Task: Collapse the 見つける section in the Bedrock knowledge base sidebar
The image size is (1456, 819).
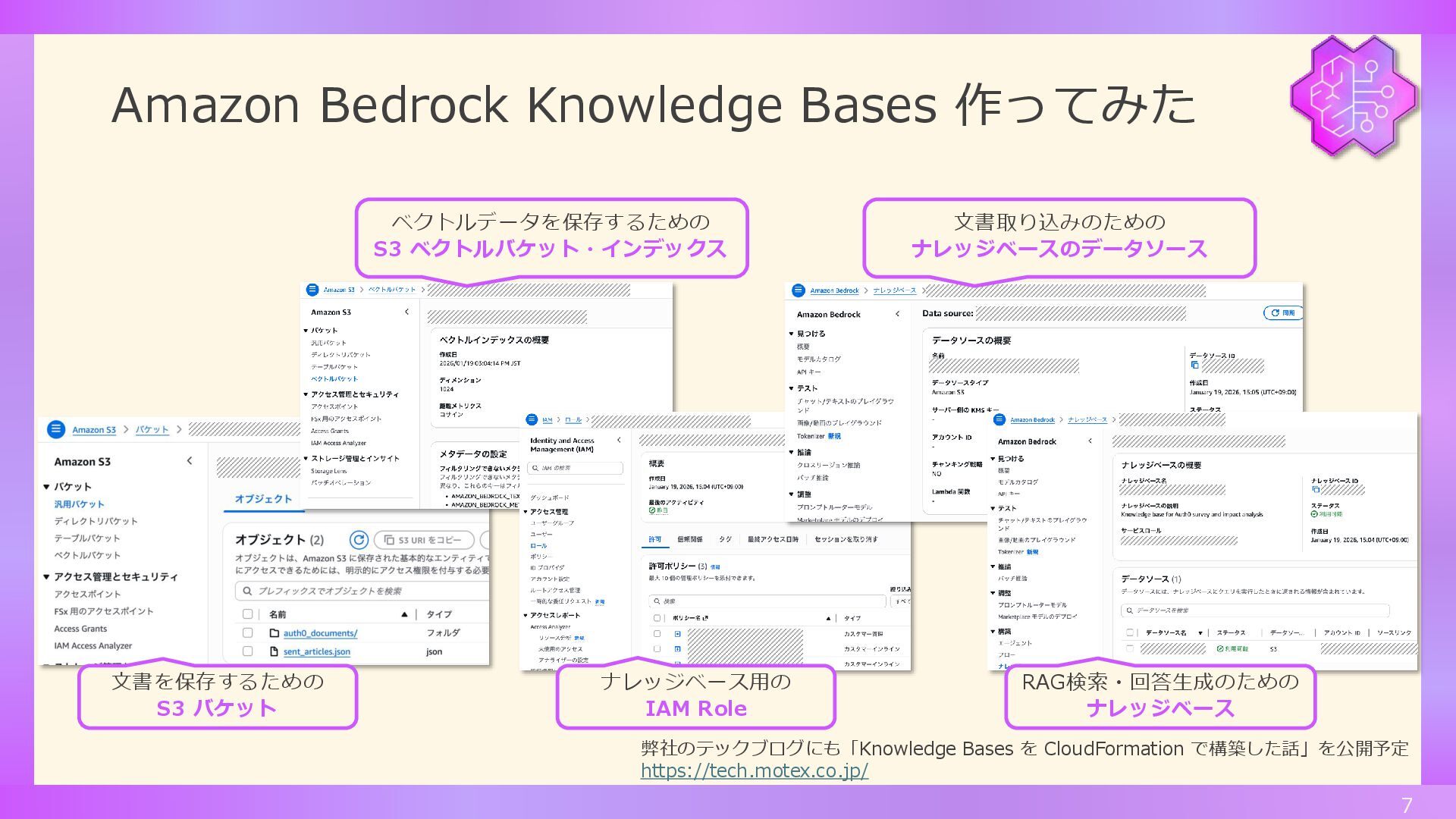Action: pyautogui.click(x=993, y=459)
